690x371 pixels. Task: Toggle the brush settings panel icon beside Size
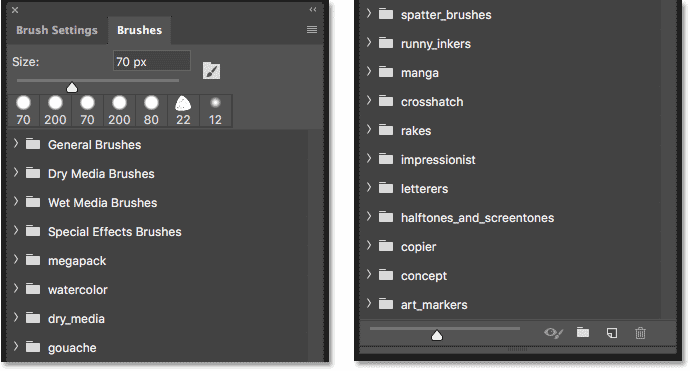pos(211,70)
